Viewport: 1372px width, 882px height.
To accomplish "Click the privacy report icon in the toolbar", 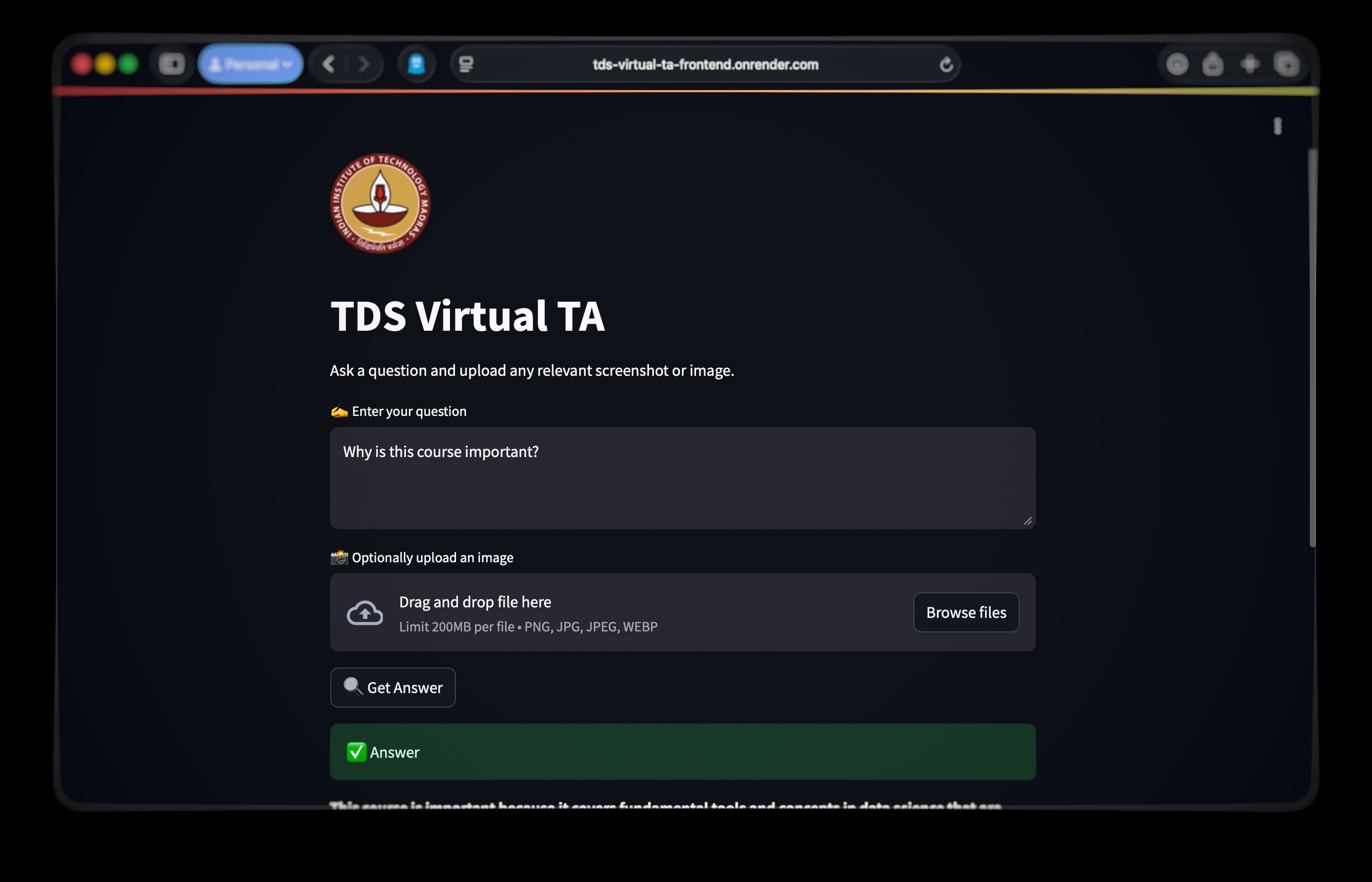I will [x=1177, y=64].
